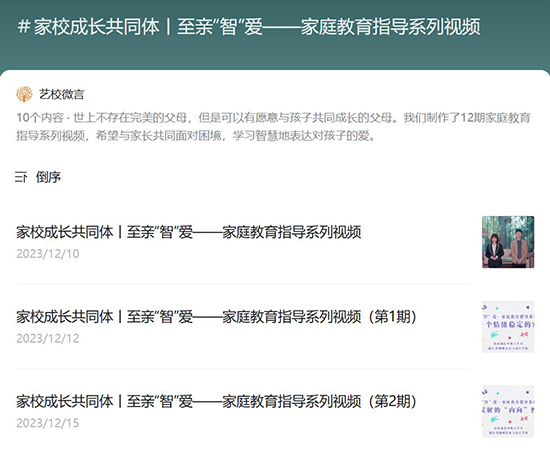This screenshot has height=450, width=550.
Task: Click the 2023/12/12 date under 第1期
Action: pyautogui.click(x=48, y=338)
